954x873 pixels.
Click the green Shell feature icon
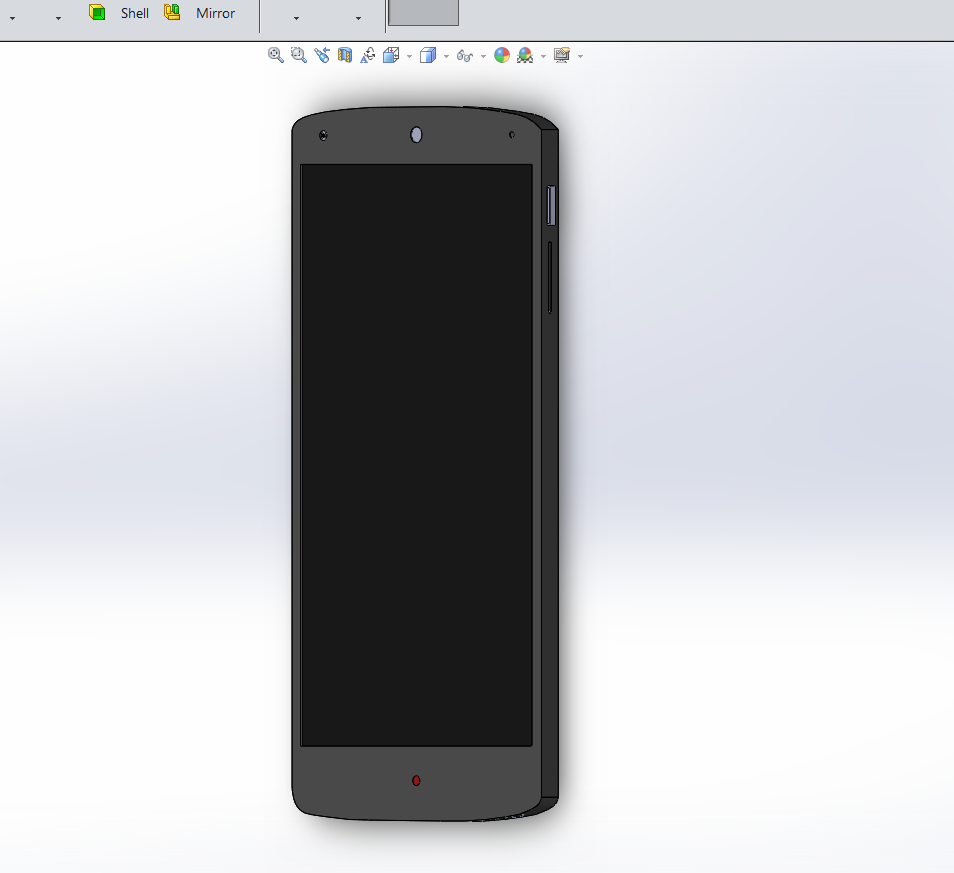97,13
